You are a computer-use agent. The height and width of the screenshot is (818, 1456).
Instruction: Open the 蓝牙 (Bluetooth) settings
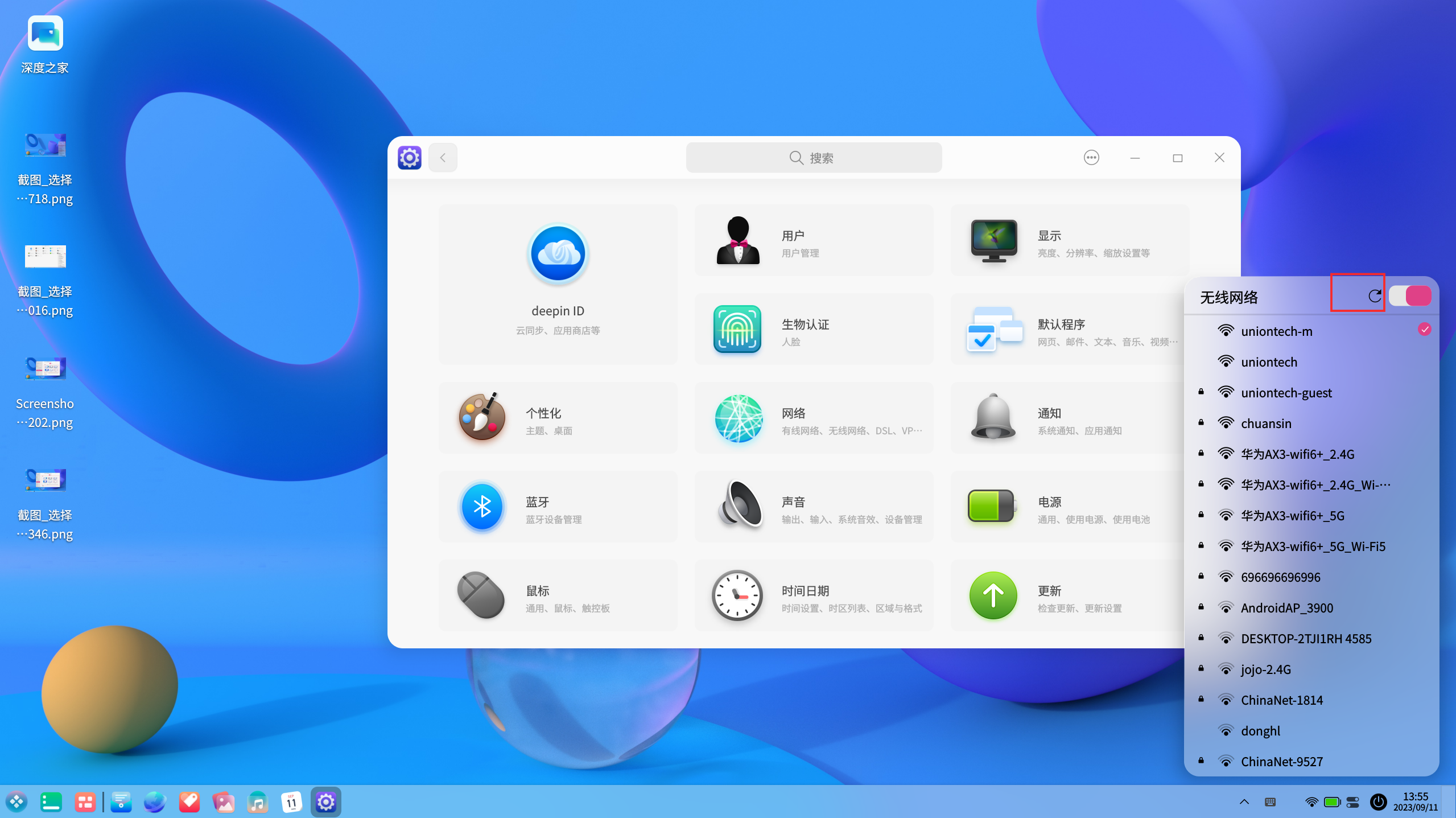[557, 507]
